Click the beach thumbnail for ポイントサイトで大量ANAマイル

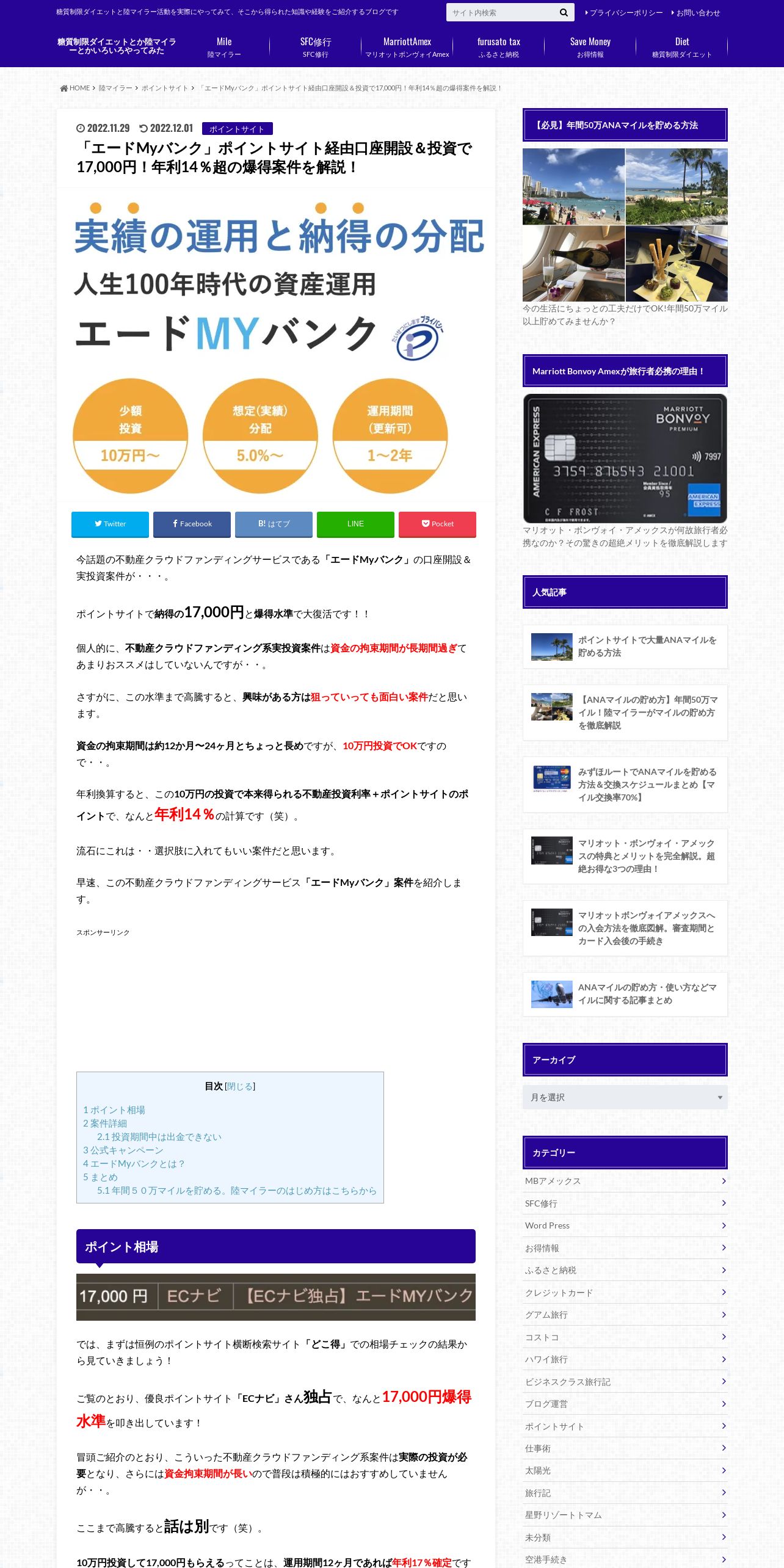551,647
